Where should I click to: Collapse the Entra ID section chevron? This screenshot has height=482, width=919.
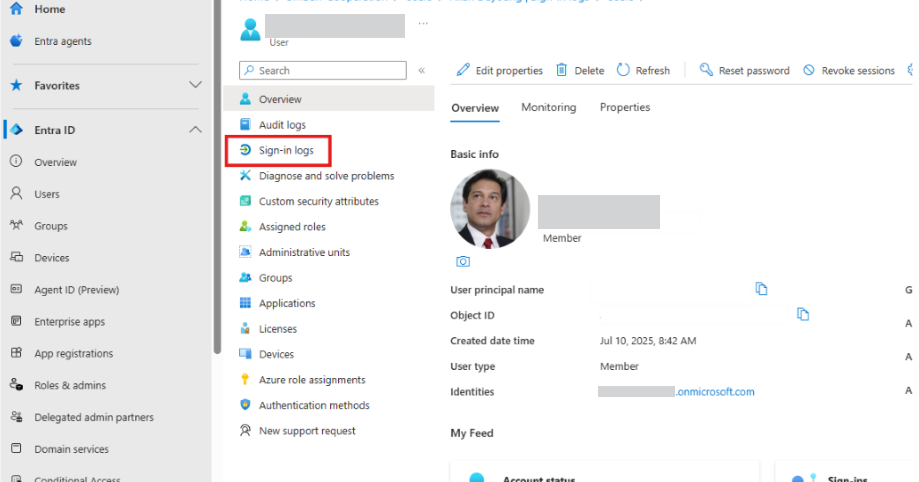195,130
